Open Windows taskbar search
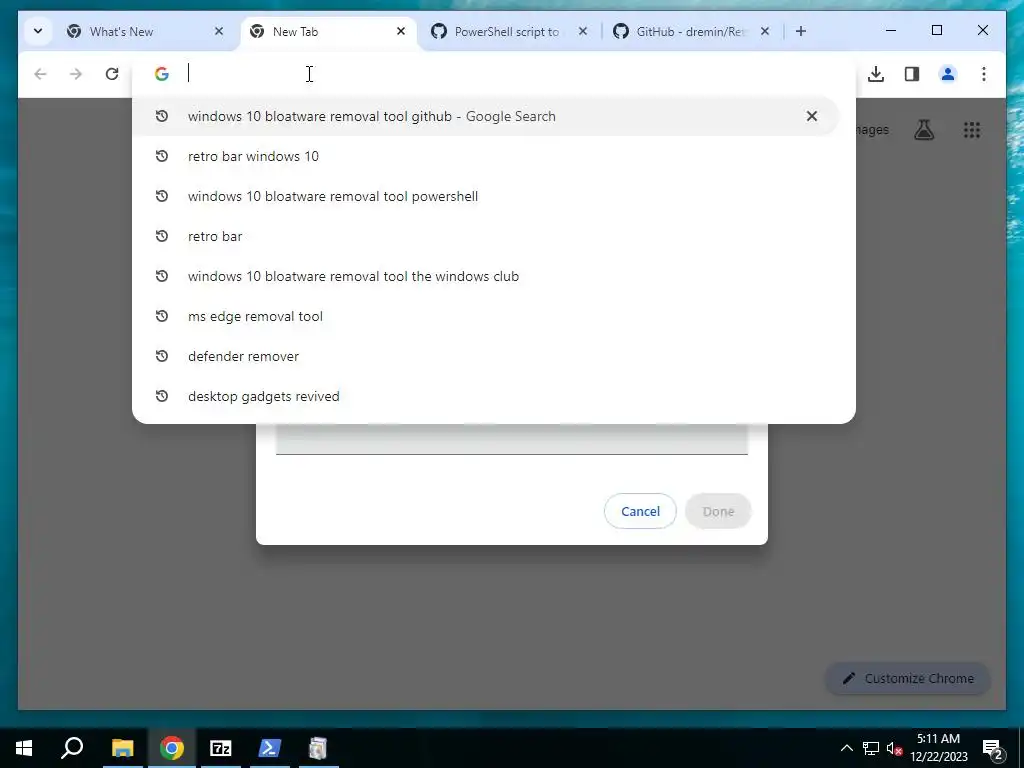This screenshot has height=768, width=1024. point(72,748)
